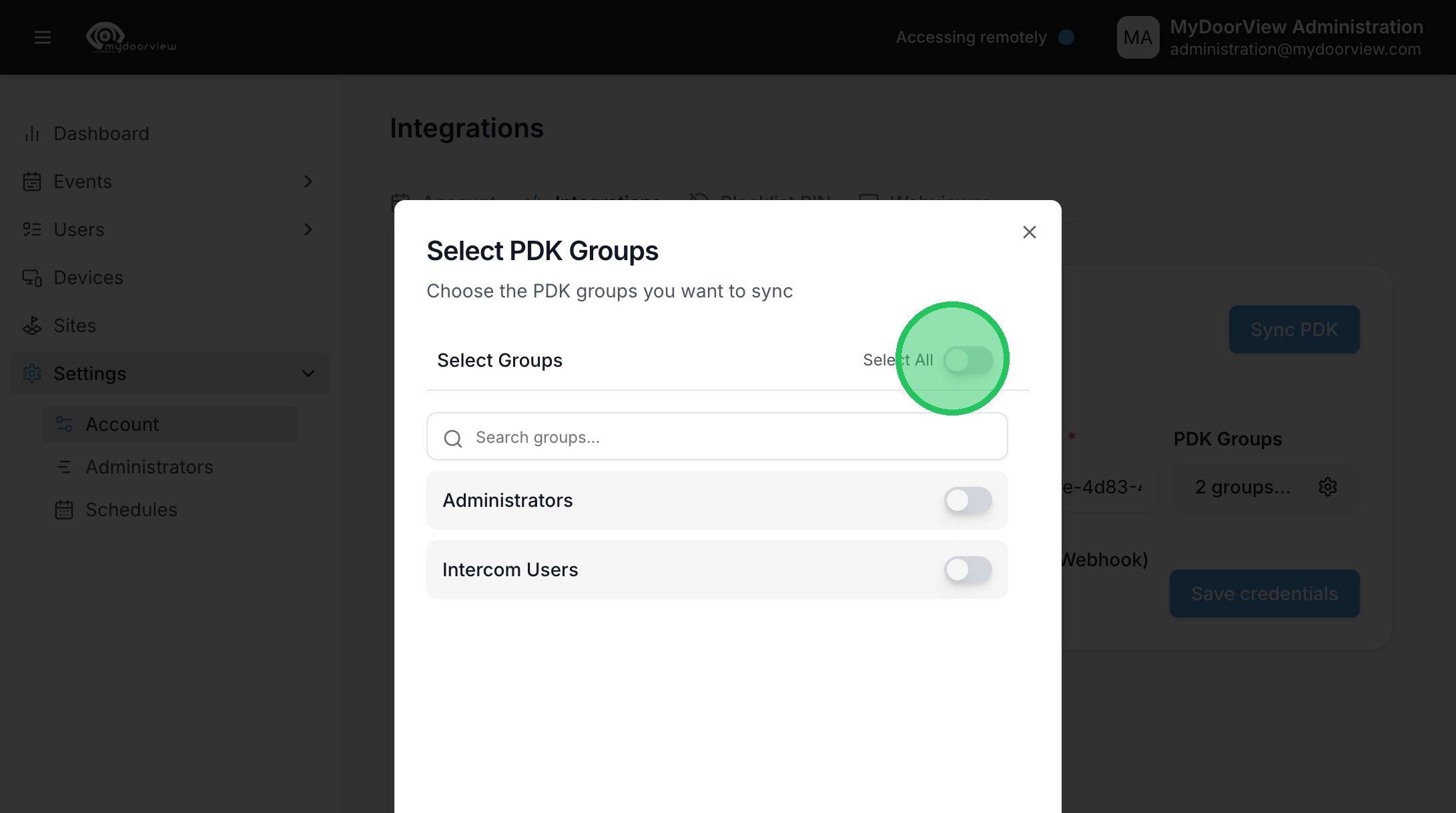The image size is (1456, 813).
Task: Expand the Users submenu chevron
Action: (308, 229)
